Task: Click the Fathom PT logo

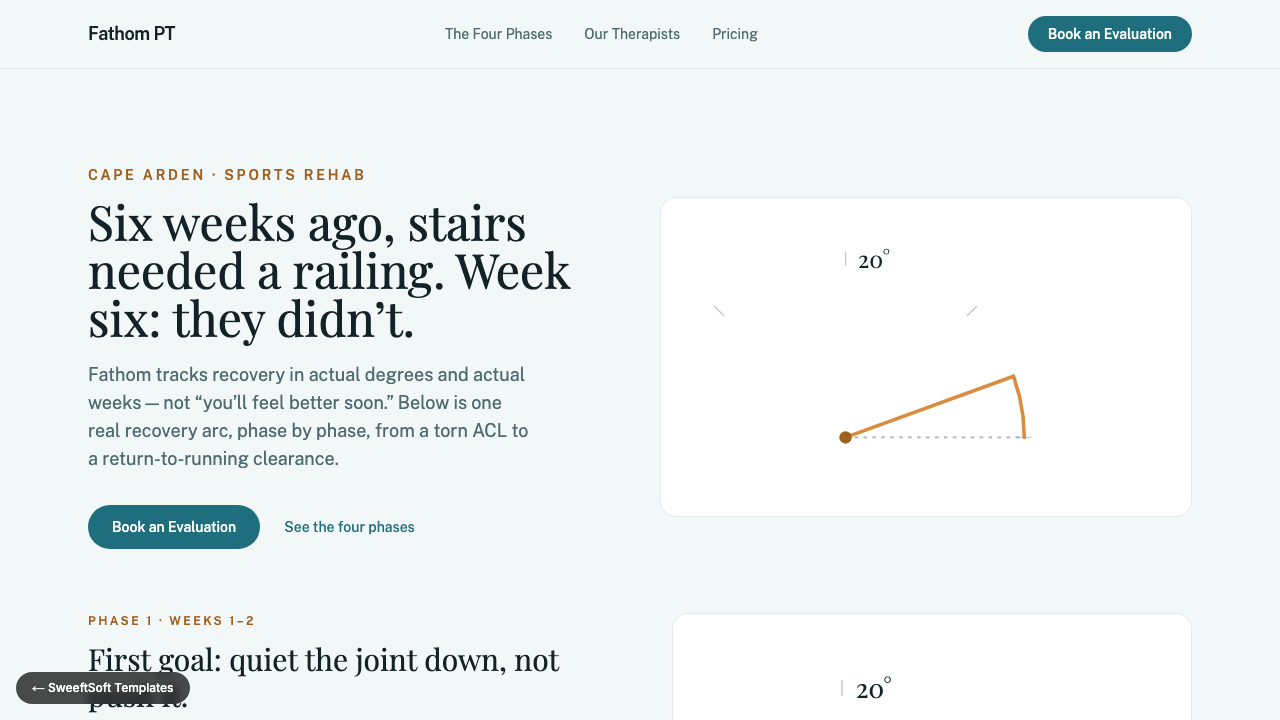Action: [131, 34]
